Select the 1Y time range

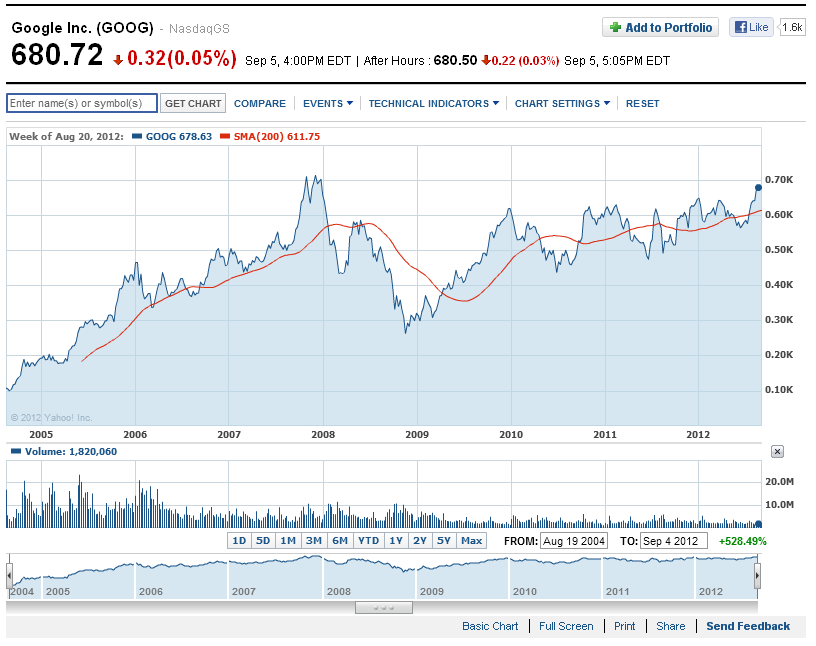(397, 541)
